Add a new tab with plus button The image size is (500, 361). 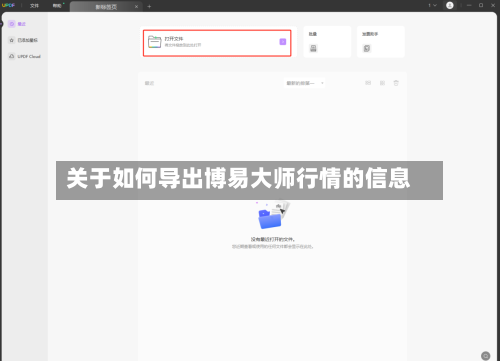149,6
